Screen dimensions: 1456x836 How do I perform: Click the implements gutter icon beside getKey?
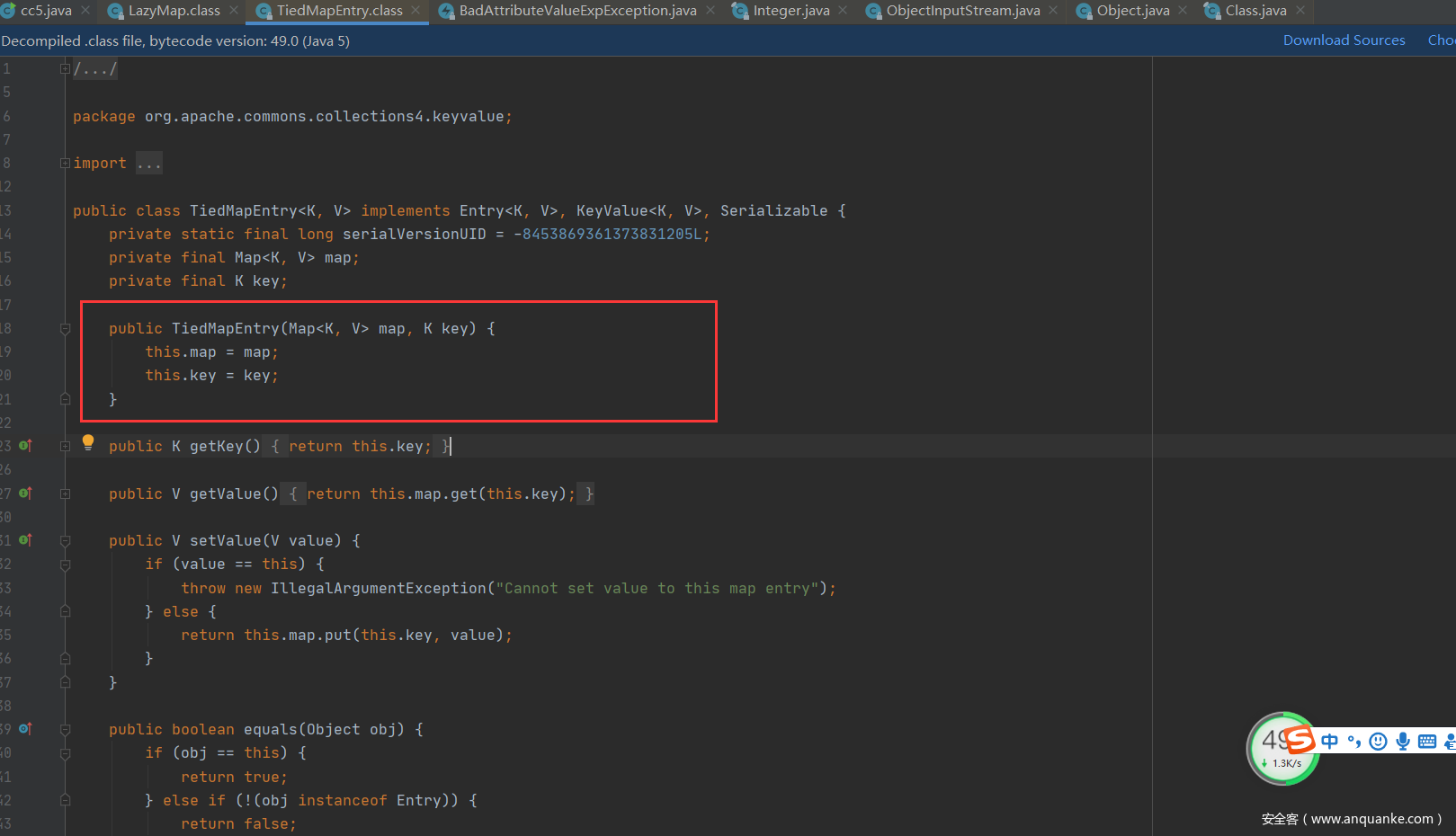click(25, 446)
